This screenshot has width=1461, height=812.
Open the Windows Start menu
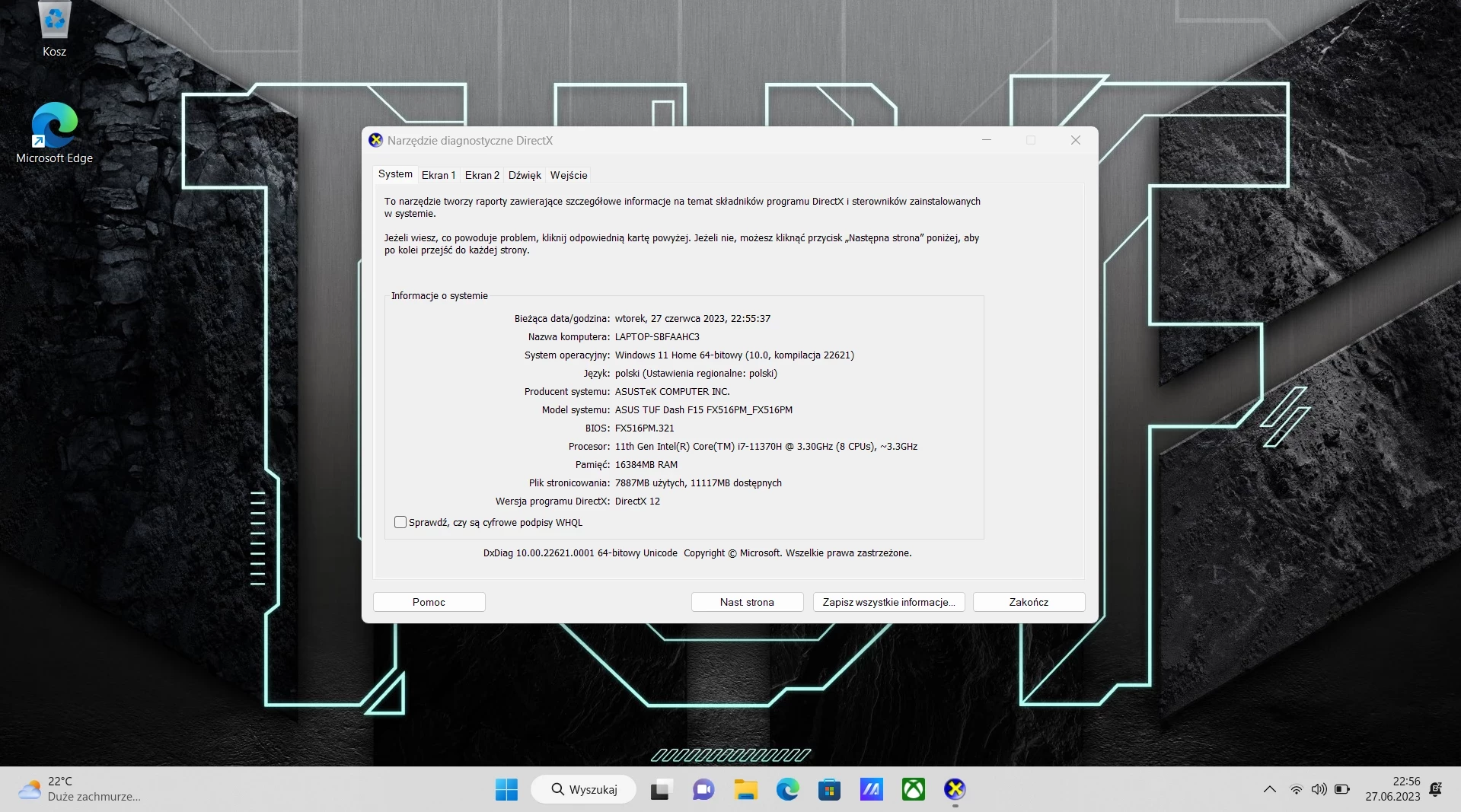[x=506, y=789]
